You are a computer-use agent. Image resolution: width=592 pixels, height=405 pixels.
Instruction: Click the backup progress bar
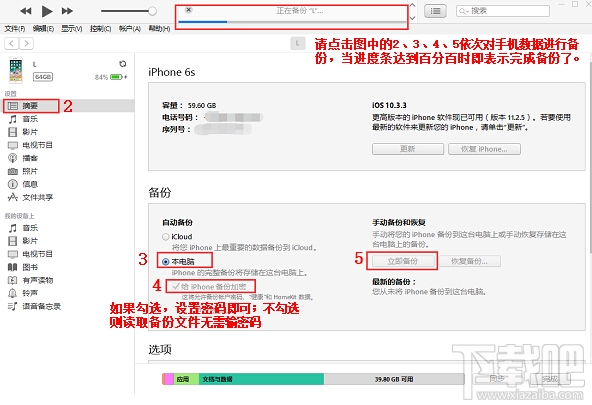[x=291, y=22]
